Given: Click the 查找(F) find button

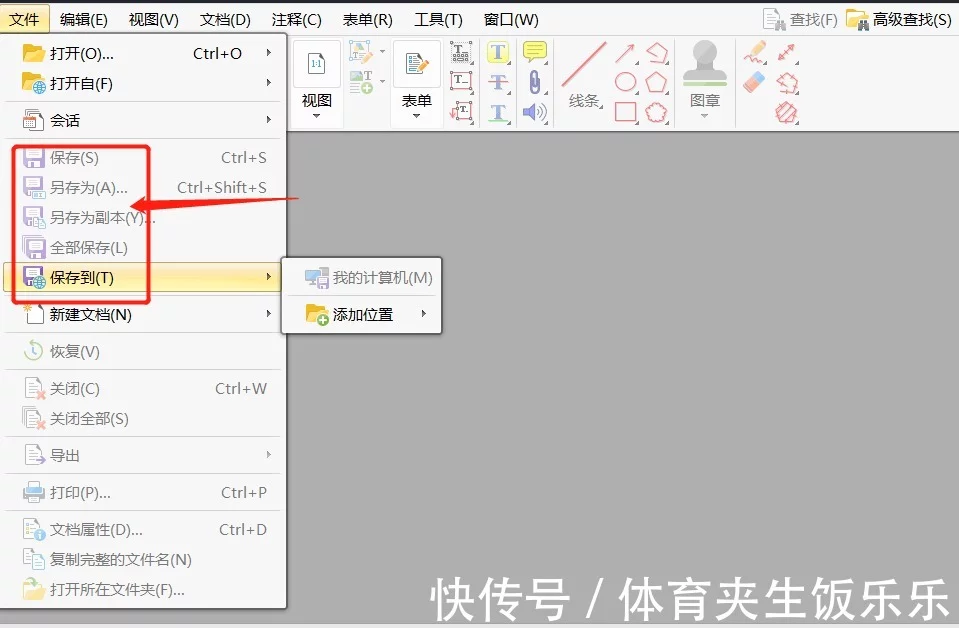Looking at the screenshot, I should click(x=800, y=20).
